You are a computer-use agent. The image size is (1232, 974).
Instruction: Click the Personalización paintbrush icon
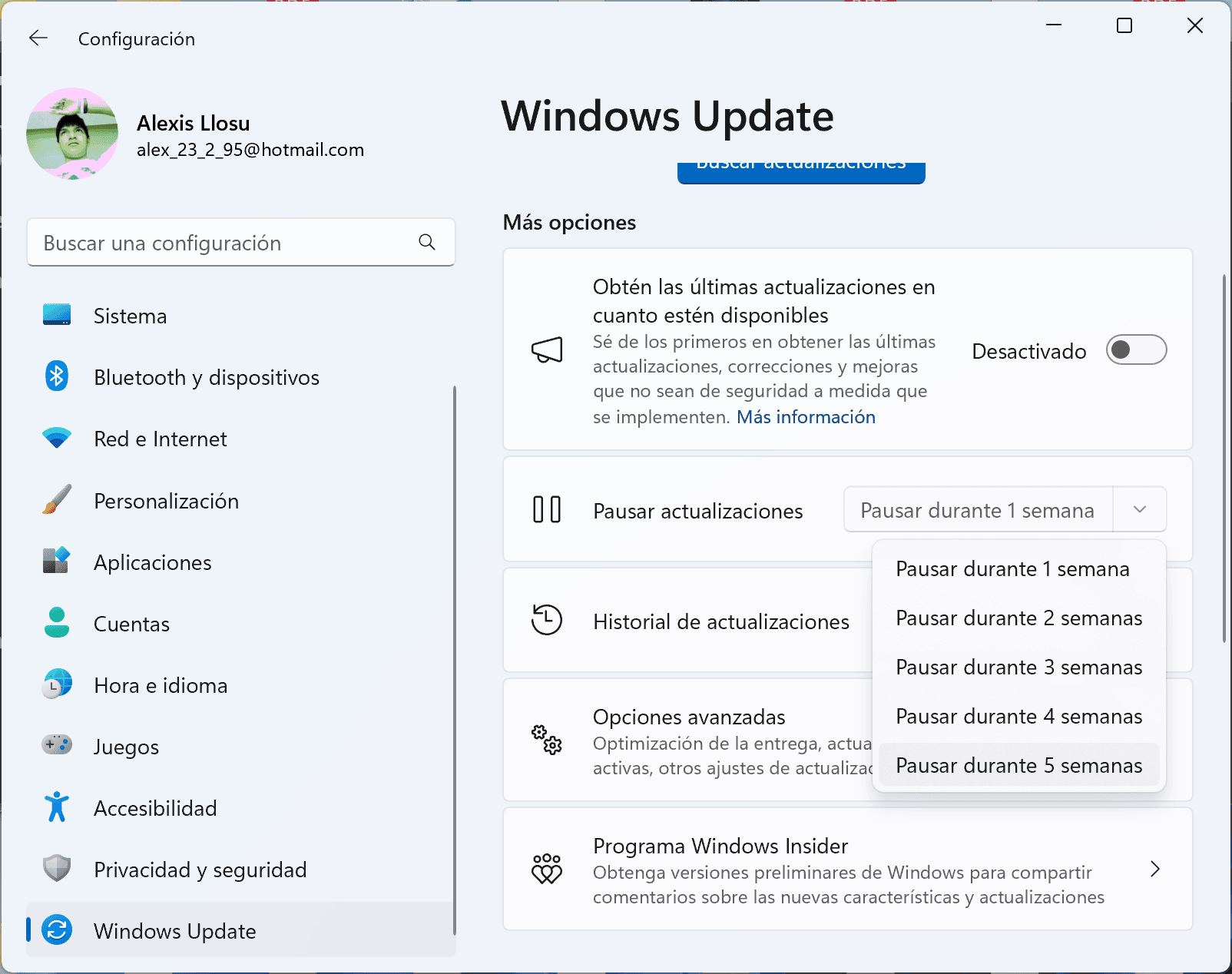(55, 500)
